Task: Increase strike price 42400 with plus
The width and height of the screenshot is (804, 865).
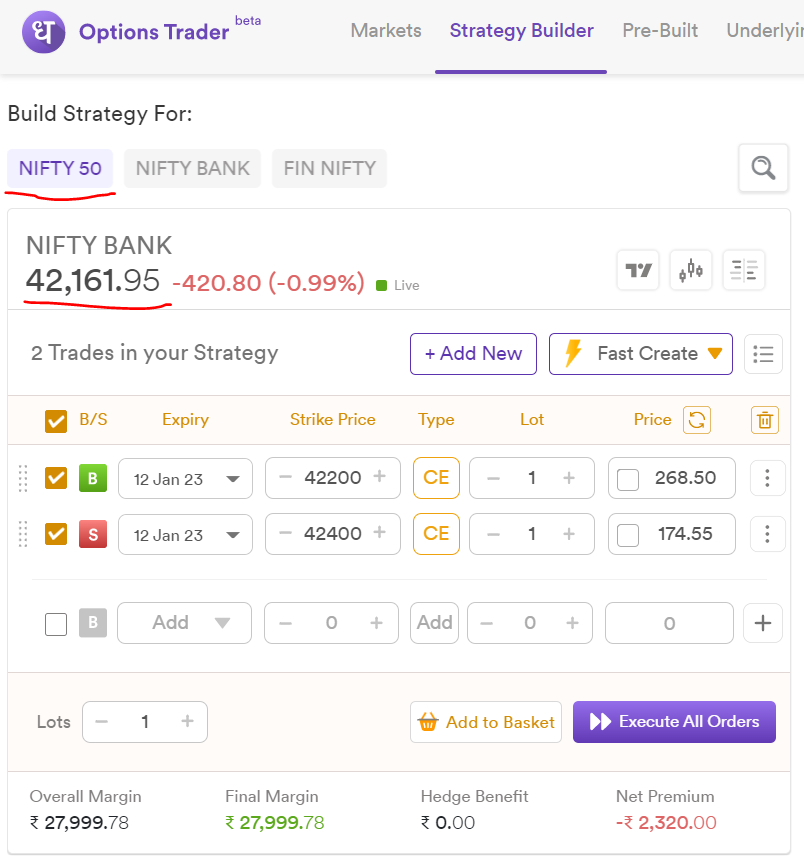Action: (x=380, y=533)
